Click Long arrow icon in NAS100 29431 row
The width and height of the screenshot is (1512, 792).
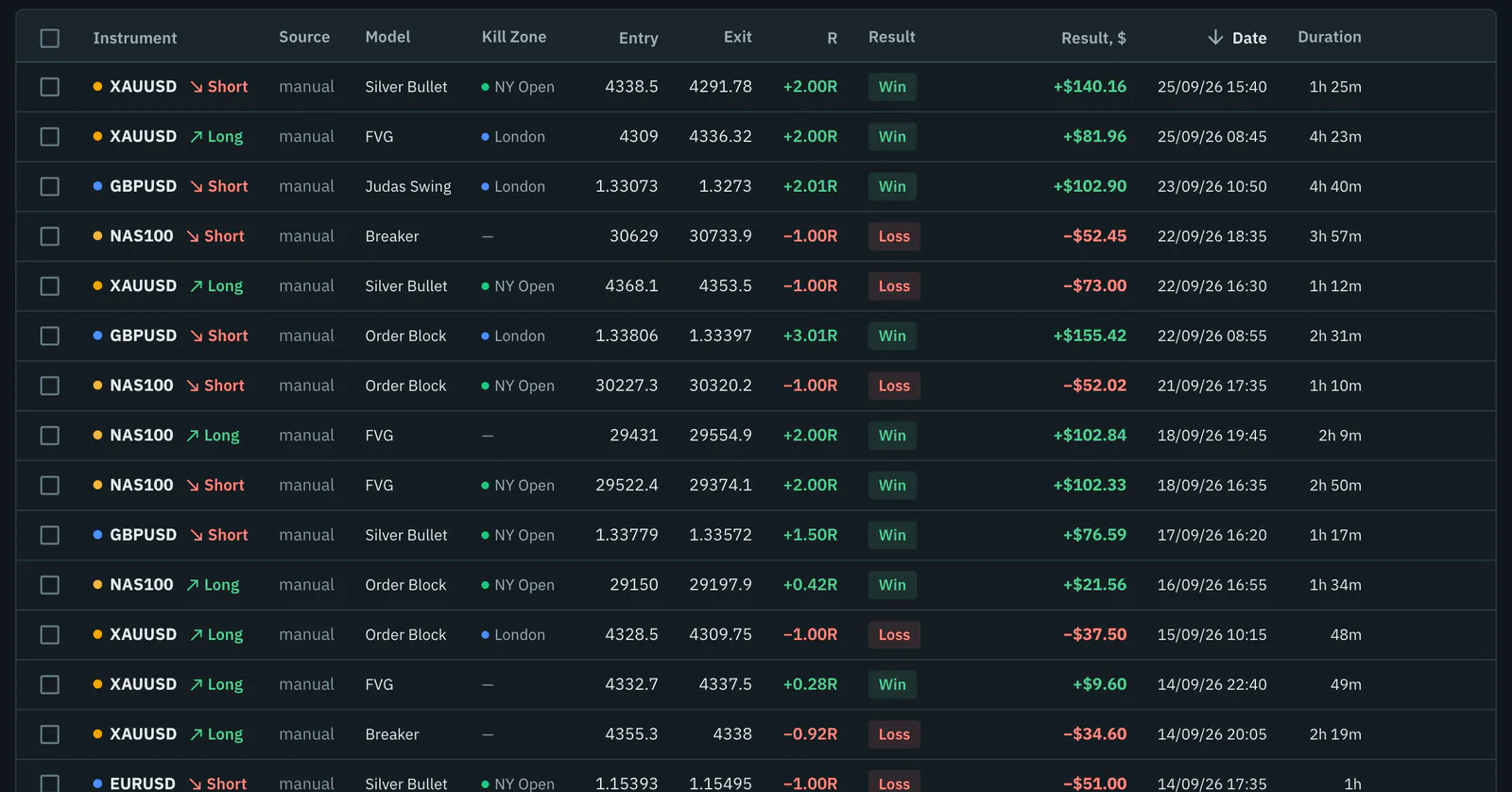(x=193, y=436)
